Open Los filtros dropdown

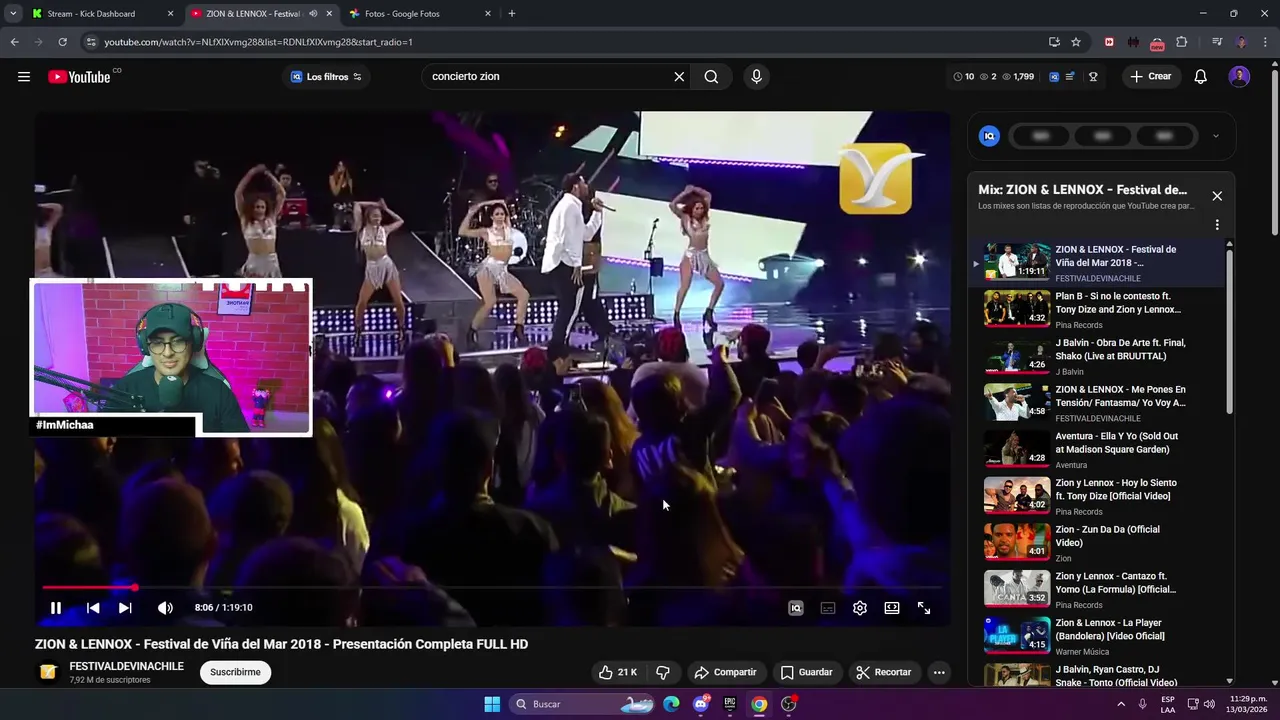point(326,77)
